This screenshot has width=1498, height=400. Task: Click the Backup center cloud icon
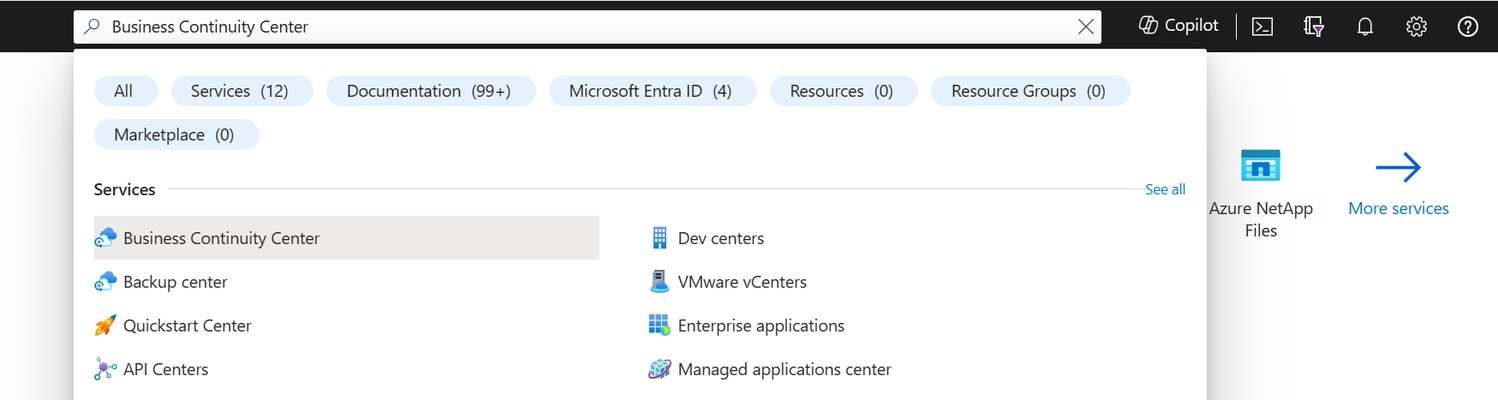point(106,282)
